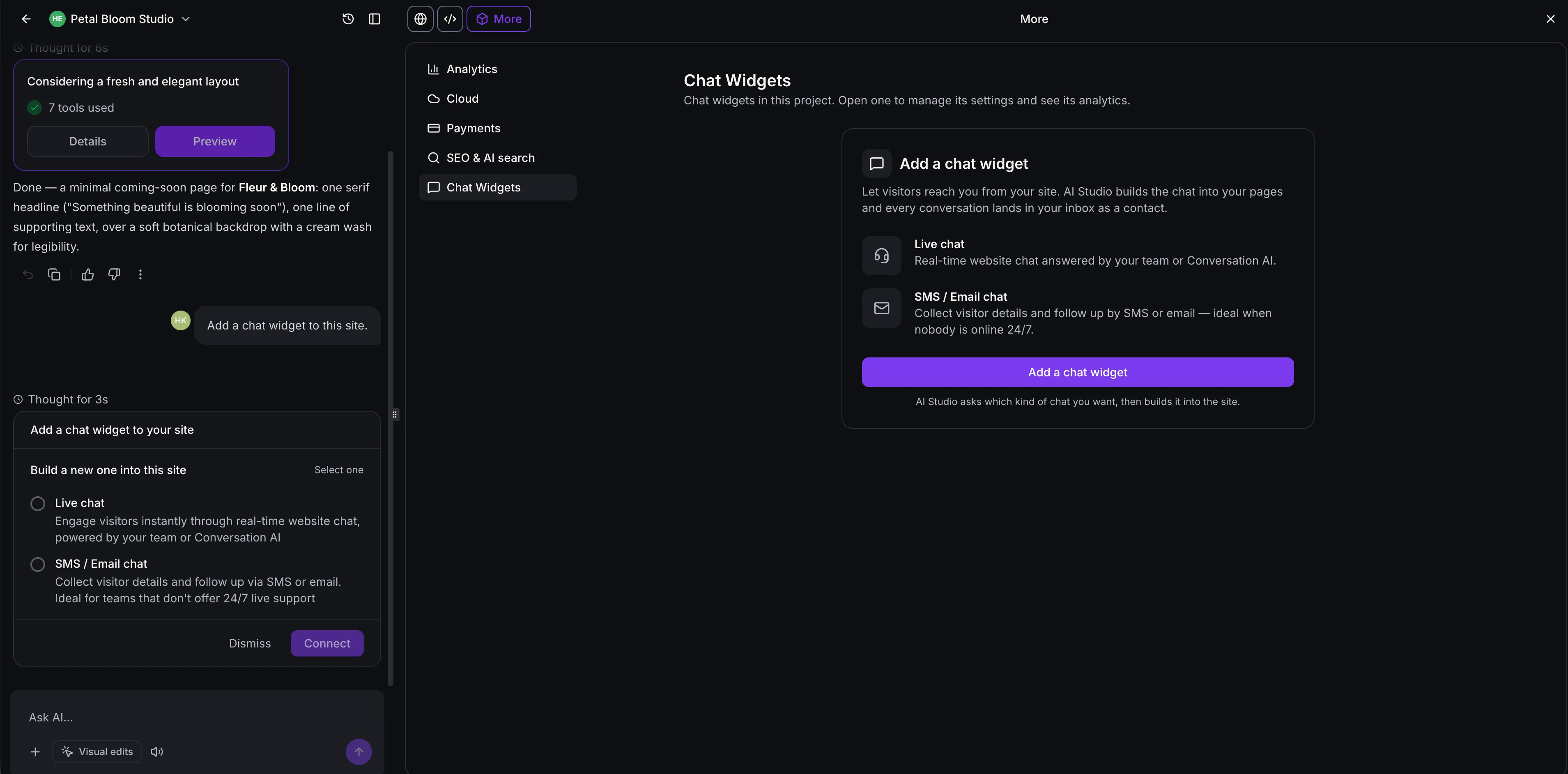Switch to the code view icon
1568x774 pixels.
(451, 19)
